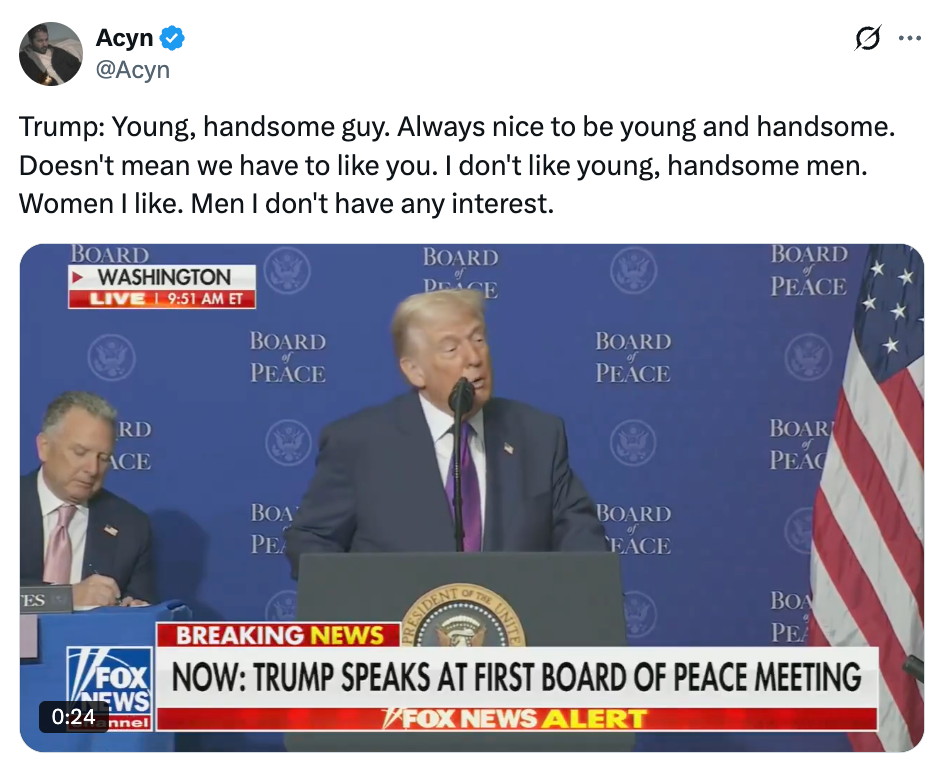
Task: Open the @Acyn handle link
Action: 133,70
